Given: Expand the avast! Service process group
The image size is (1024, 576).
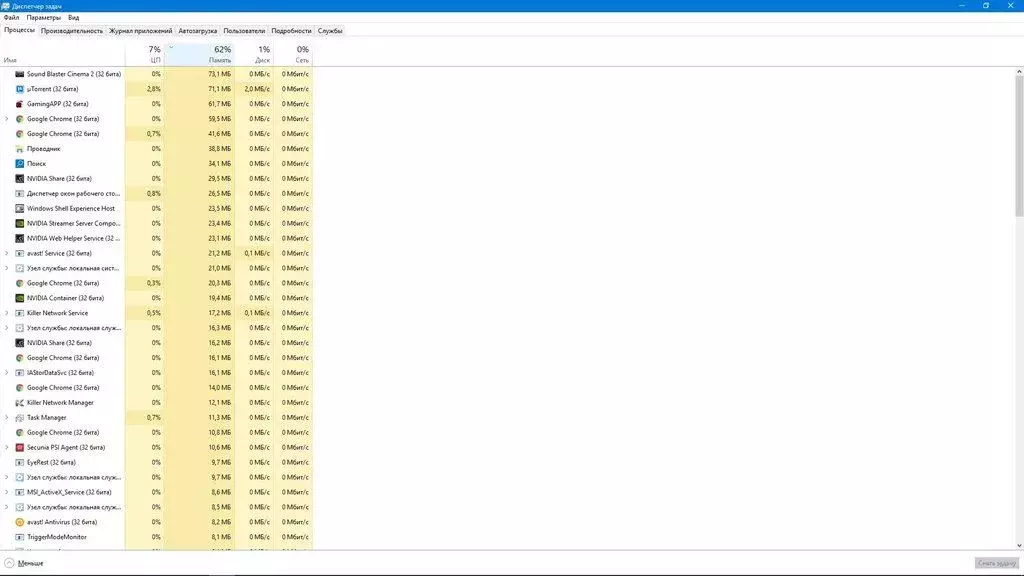Looking at the screenshot, I should [x=7, y=253].
